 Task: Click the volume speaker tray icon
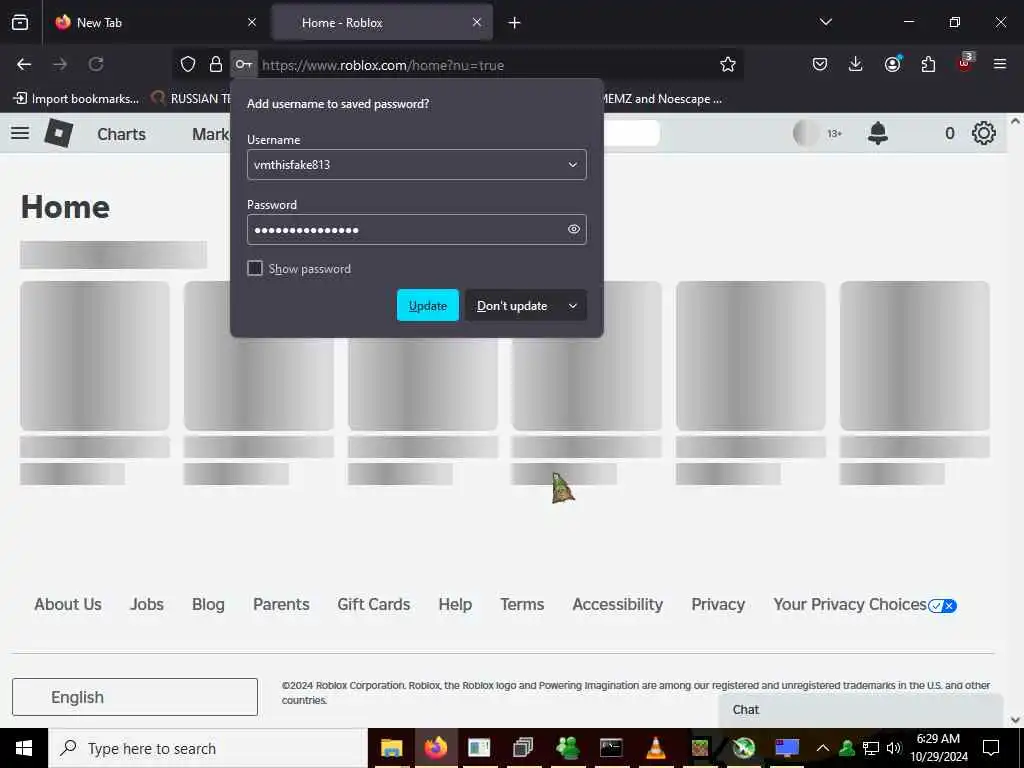[x=893, y=748]
